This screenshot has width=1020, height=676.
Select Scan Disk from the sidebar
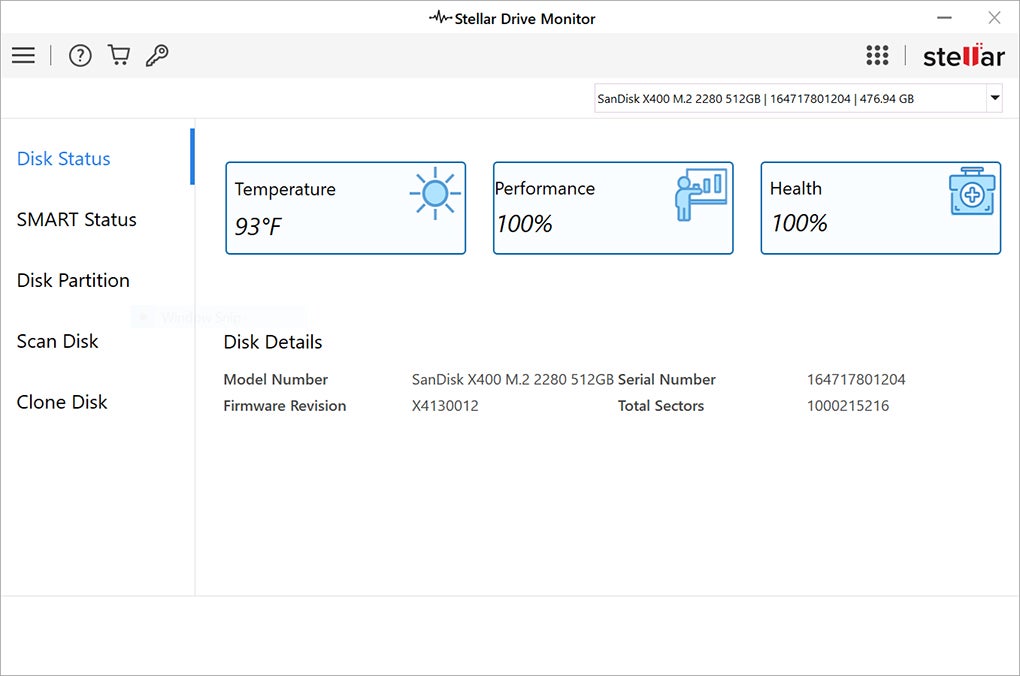pos(57,341)
